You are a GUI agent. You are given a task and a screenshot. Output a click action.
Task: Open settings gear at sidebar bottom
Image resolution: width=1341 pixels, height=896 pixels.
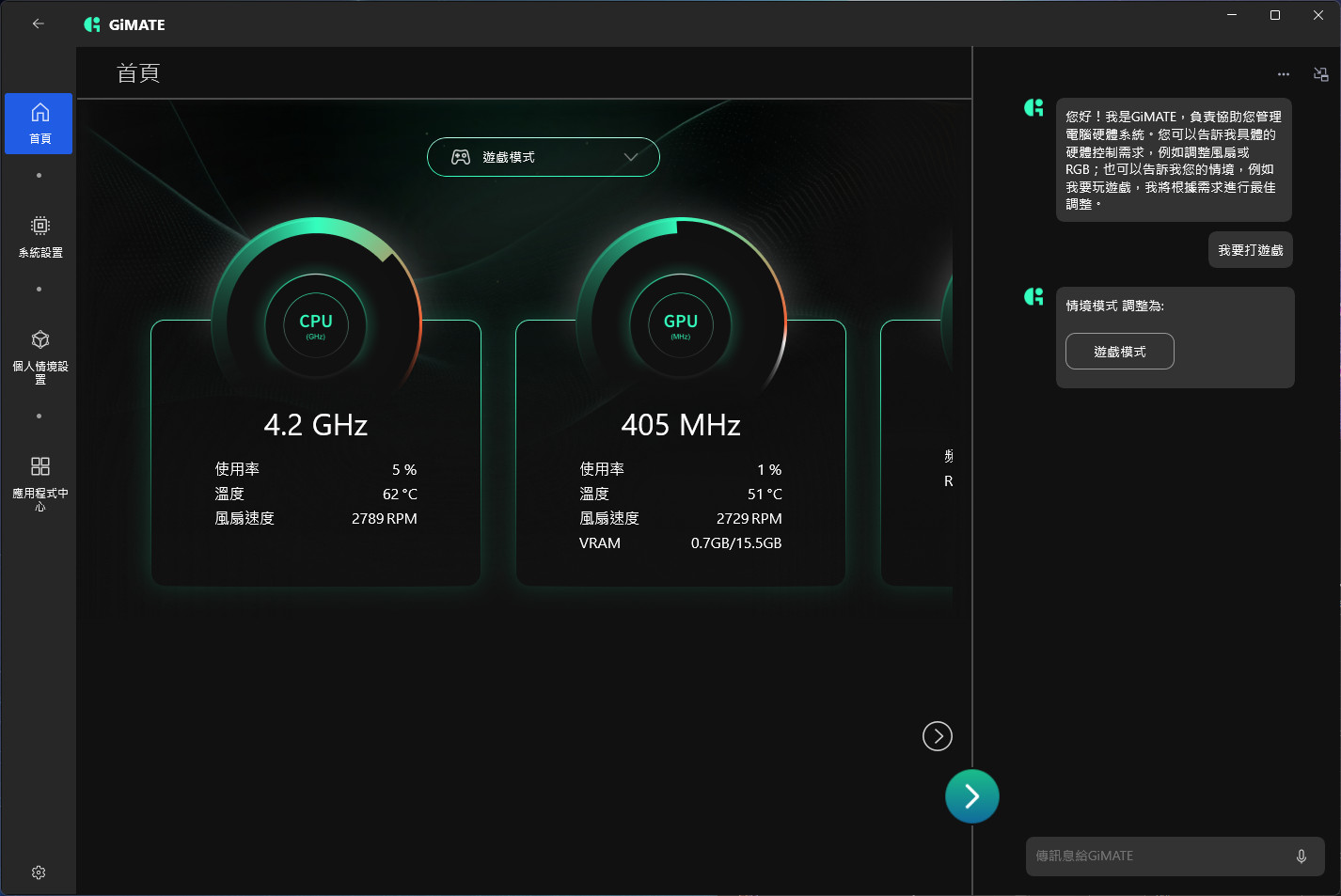click(x=39, y=872)
